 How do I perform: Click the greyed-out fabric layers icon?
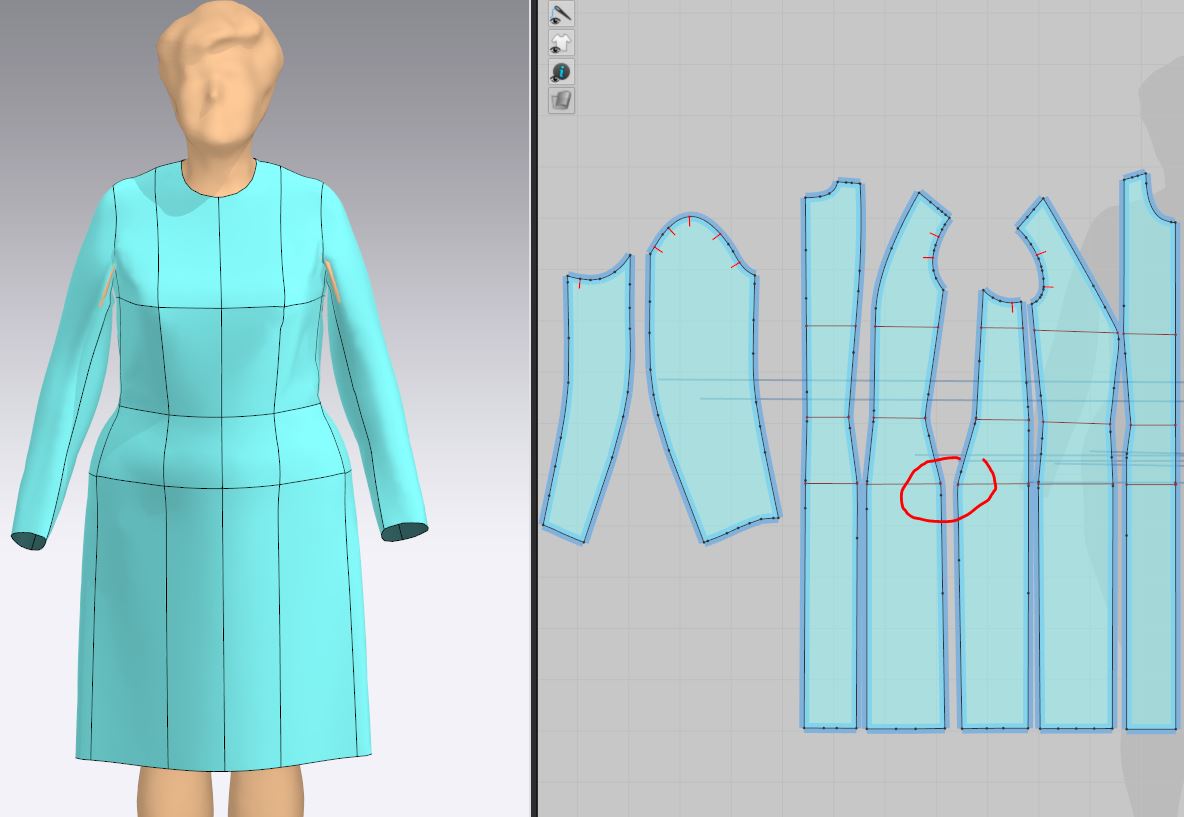pos(561,100)
